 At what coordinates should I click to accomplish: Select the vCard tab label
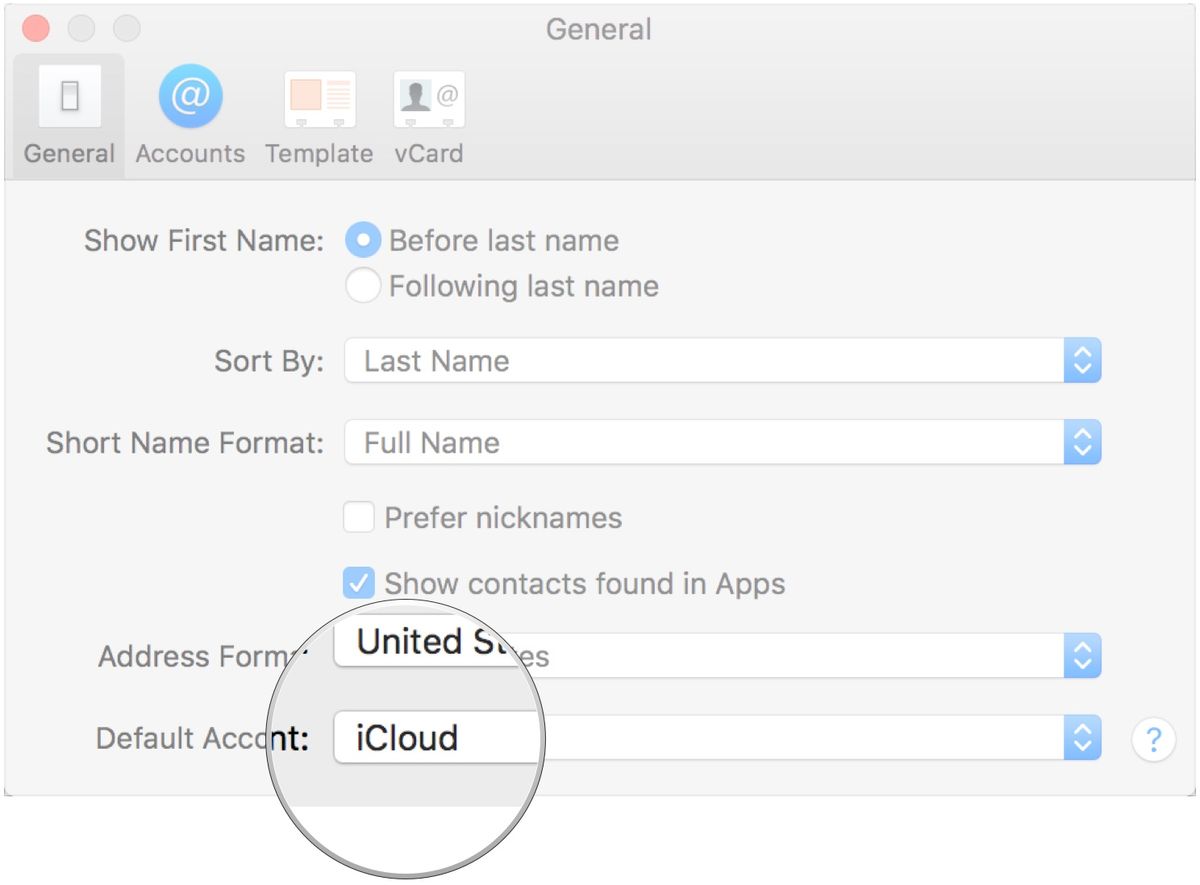(429, 153)
